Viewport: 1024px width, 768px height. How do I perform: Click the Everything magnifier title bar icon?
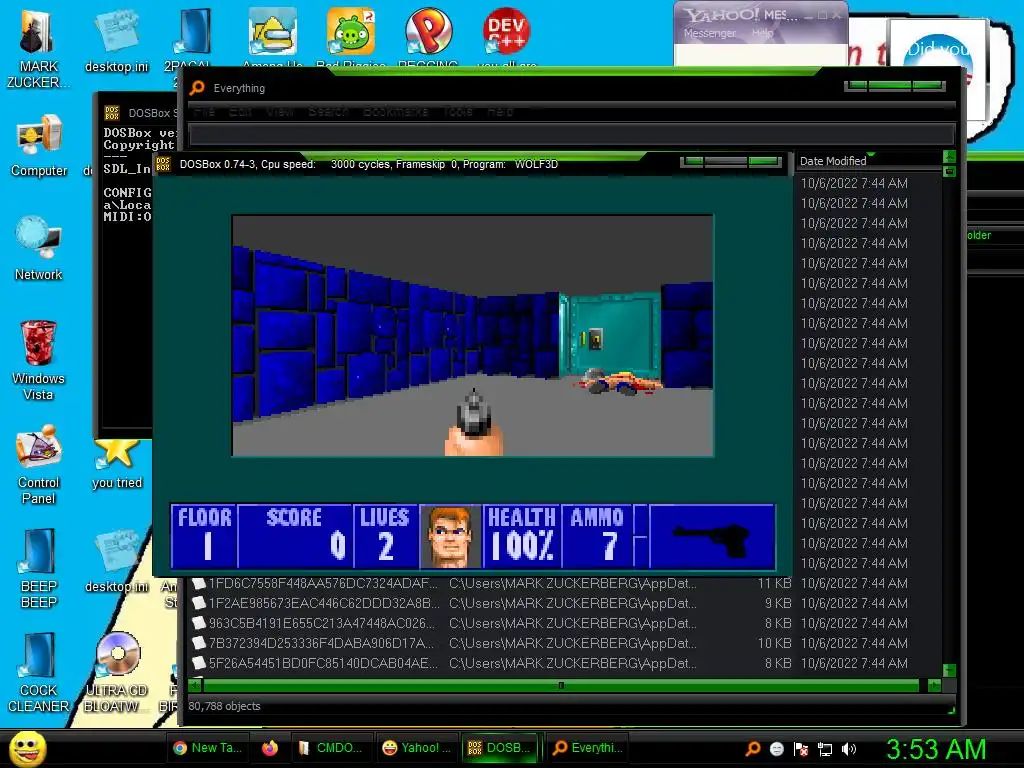coord(197,88)
